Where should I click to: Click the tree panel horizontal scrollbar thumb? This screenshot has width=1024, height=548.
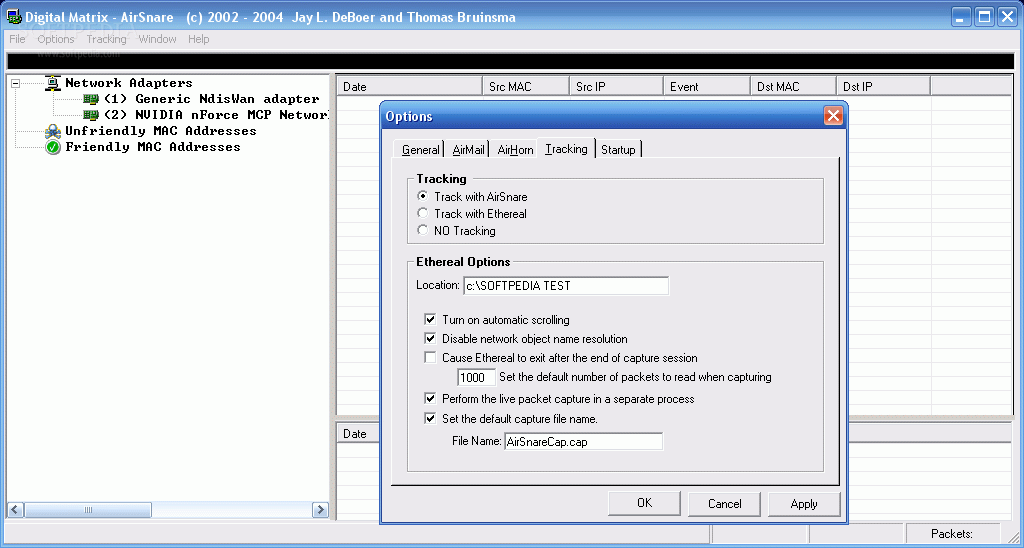[88, 510]
